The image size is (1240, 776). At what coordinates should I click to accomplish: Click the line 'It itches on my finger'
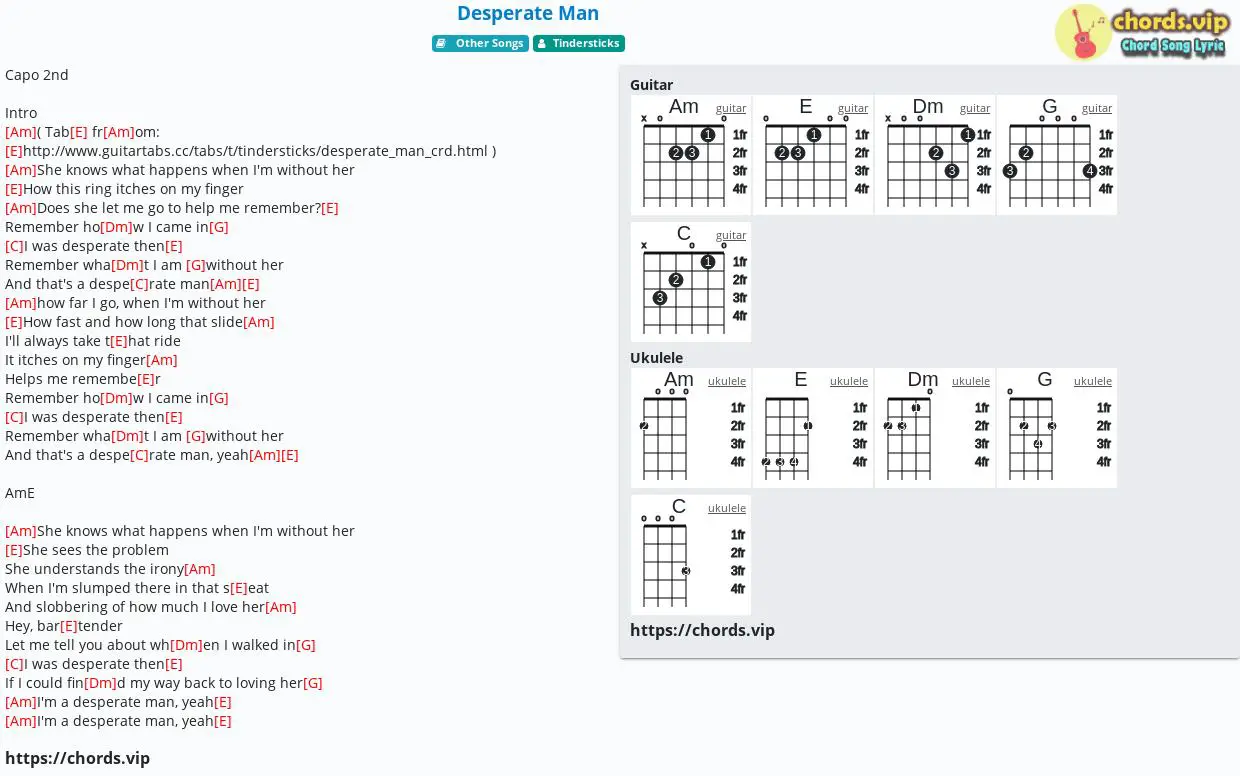(x=91, y=360)
